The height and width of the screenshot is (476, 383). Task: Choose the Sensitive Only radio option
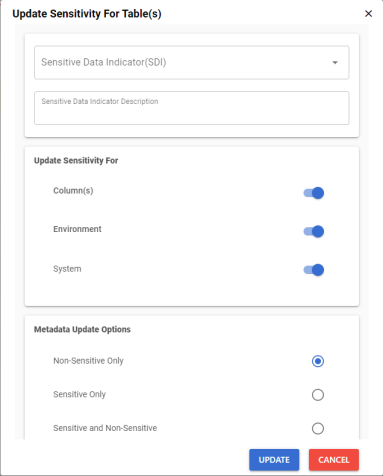tap(318, 395)
